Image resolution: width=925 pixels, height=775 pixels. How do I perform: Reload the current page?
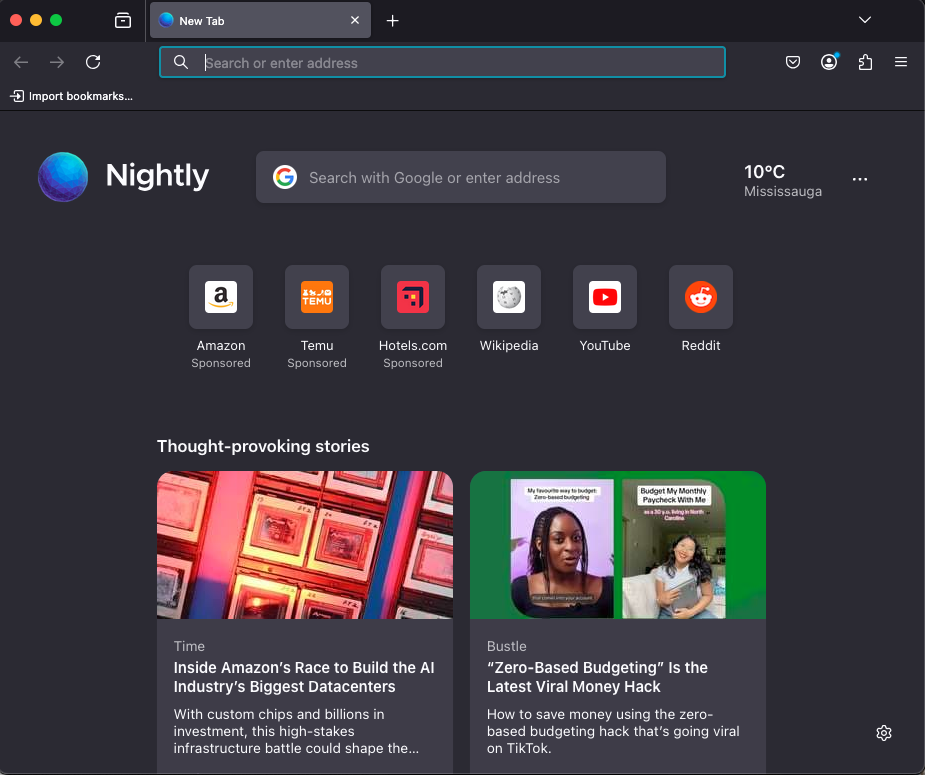tap(93, 62)
